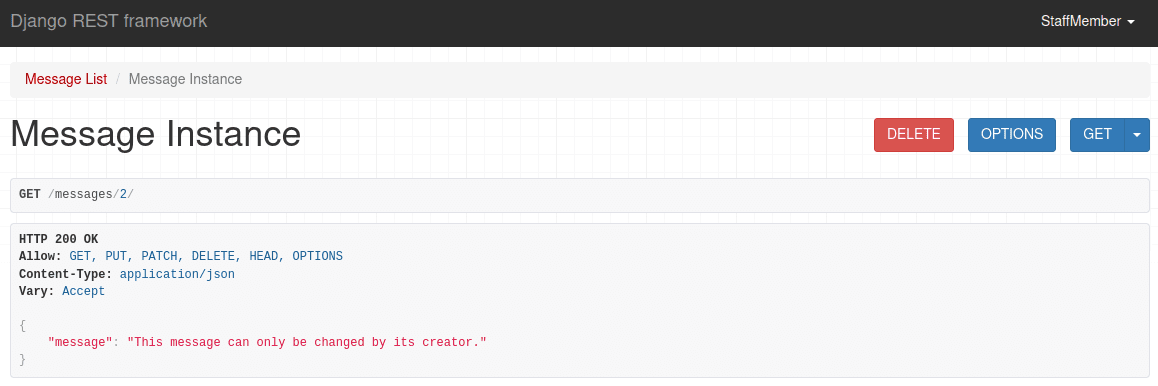1158x386 pixels.
Task: Click the GET button
Action: tap(1097, 135)
